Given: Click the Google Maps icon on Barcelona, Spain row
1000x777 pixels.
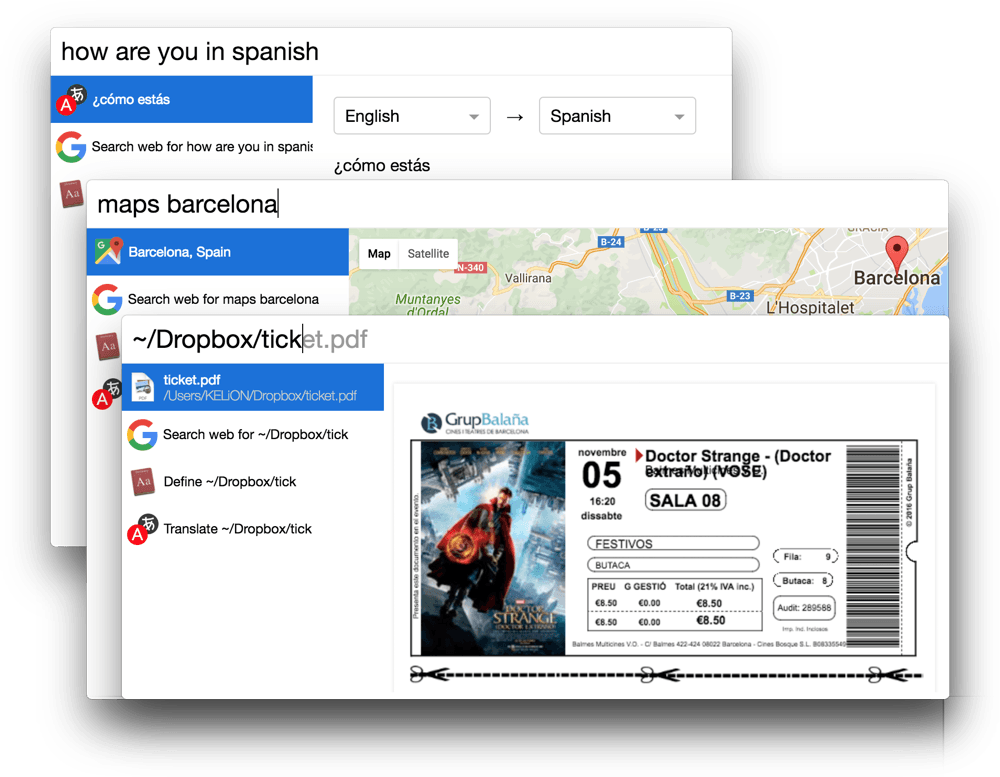Looking at the screenshot, I should click(108, 251).
